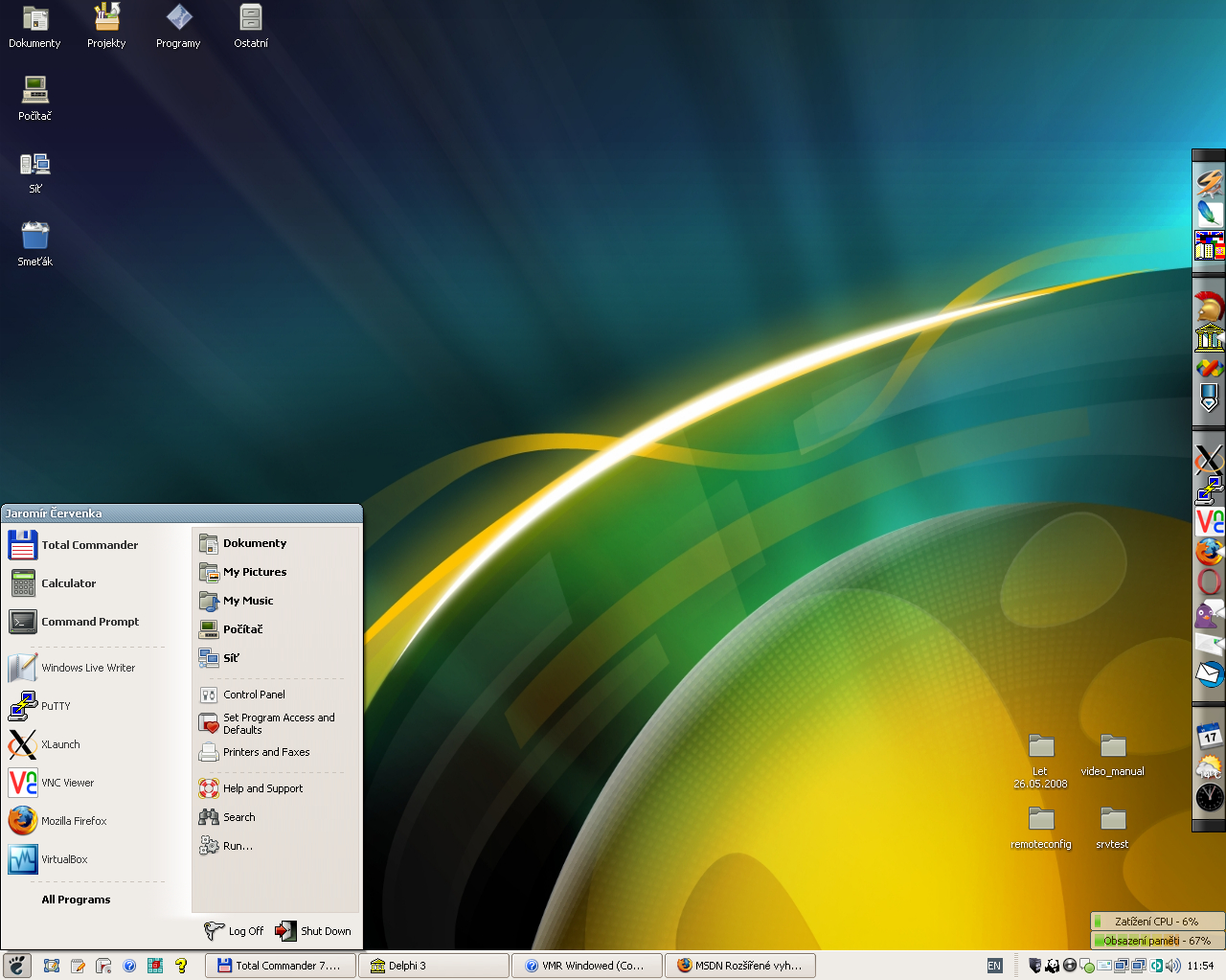The height and width of the screenshot is (980, 1226).
Task: Select the video_manual desktop folder
Action: pos(1113,755)
